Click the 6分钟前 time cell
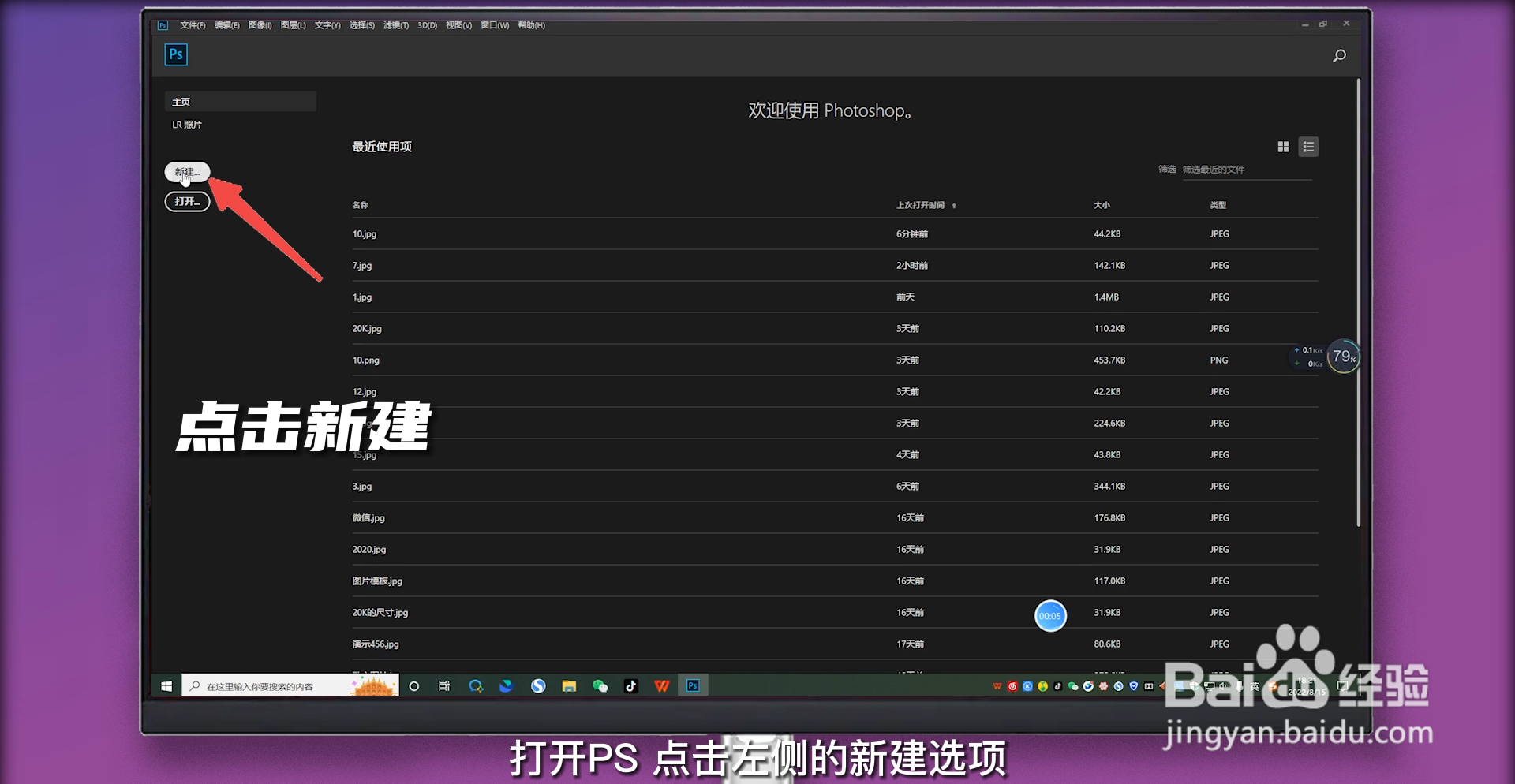 tap(912, 234)
